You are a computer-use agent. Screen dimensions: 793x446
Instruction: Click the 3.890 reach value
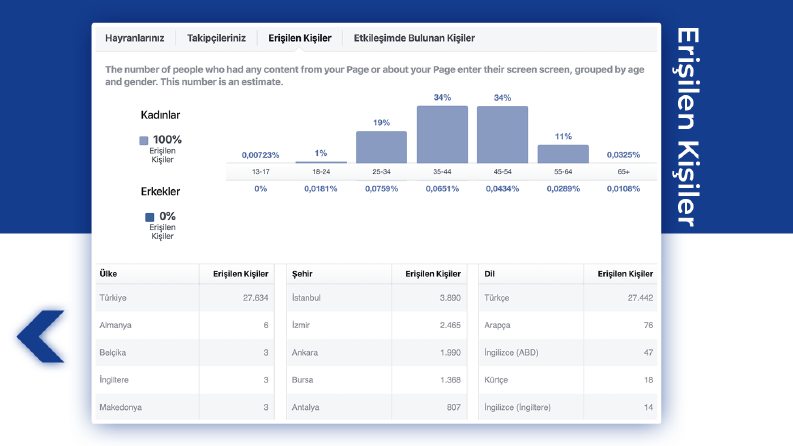click(450, 298)
